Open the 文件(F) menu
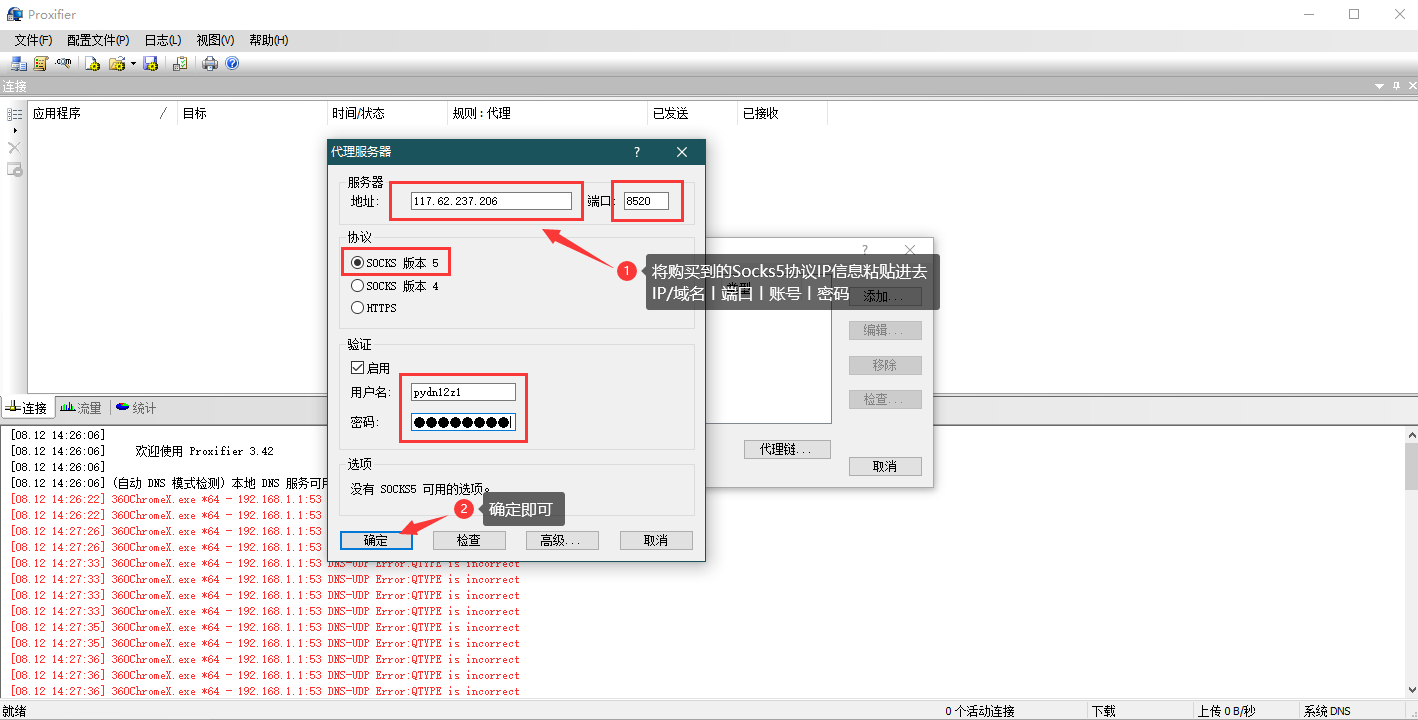1418x720 pixels. 33,40
